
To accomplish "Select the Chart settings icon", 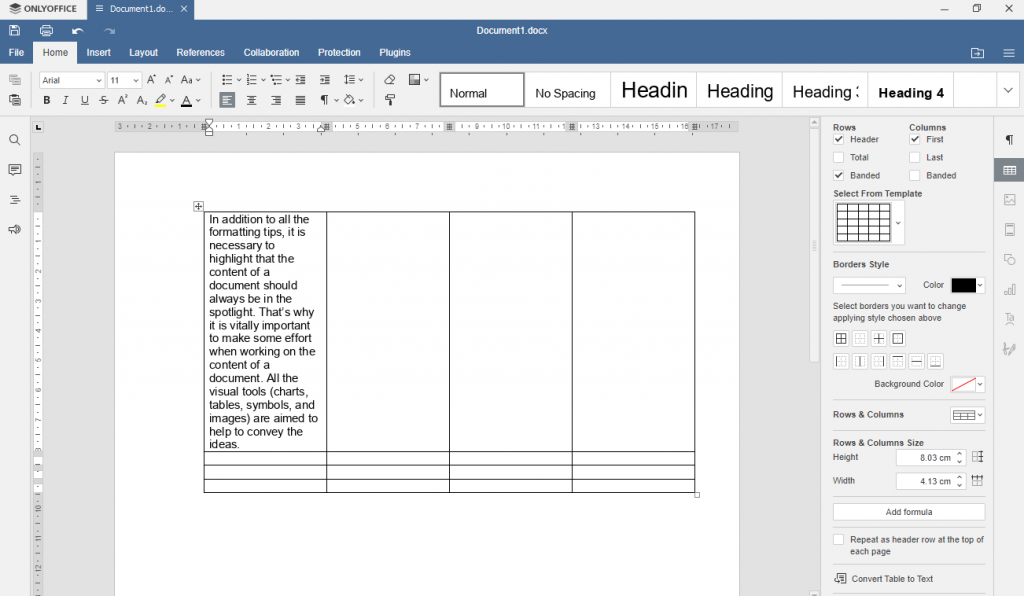I will [1009, 288].
